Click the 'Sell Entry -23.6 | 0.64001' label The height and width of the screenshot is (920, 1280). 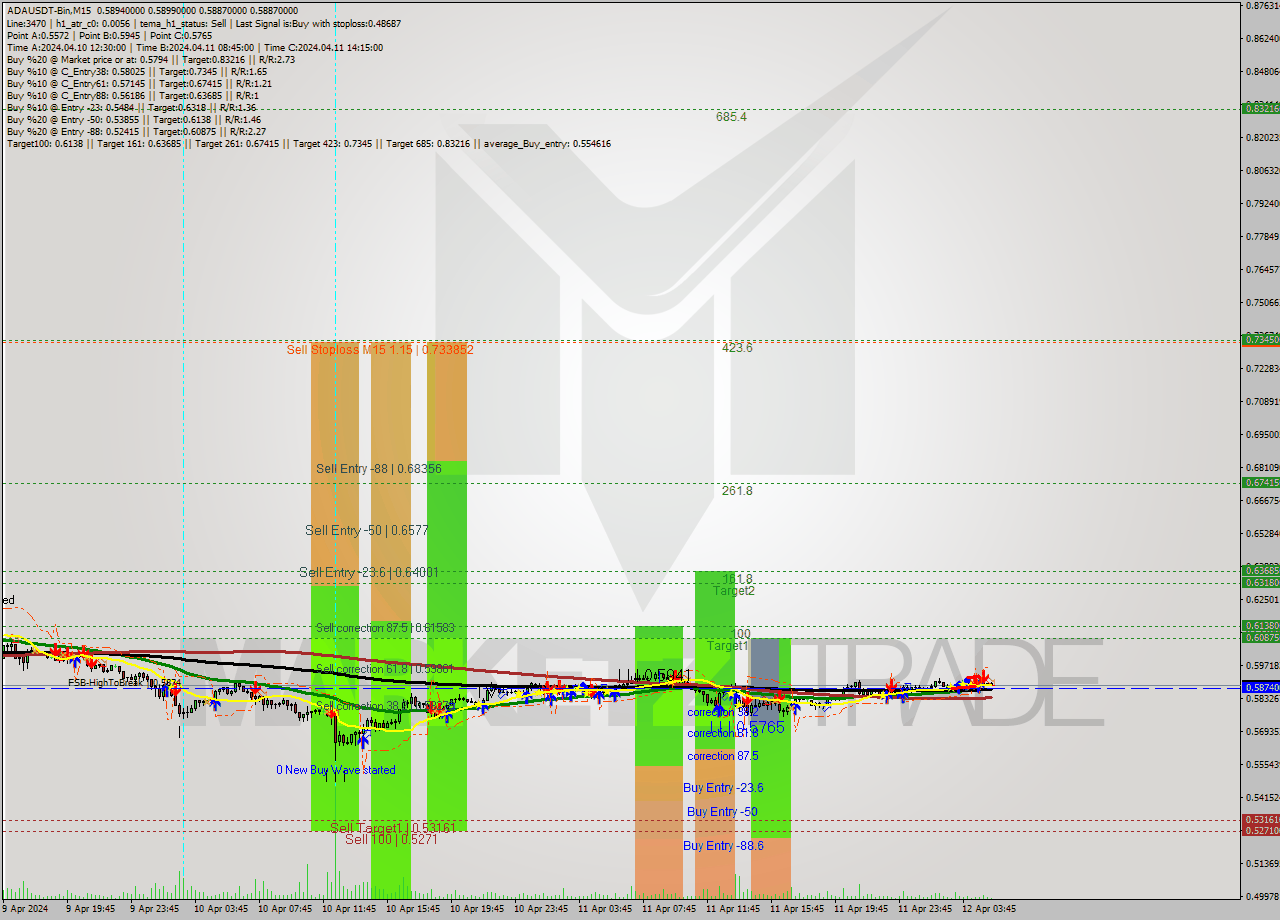click(x=369, y=572)
